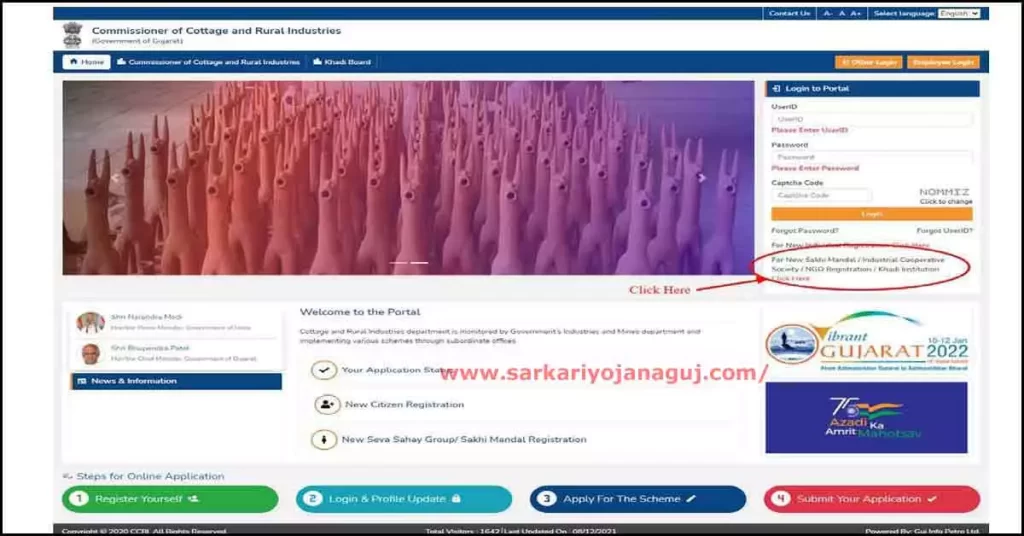The height and width of the screenshot is (536, 1024).
Task: Click the Forgot UserID link
Action: [944, 231]
